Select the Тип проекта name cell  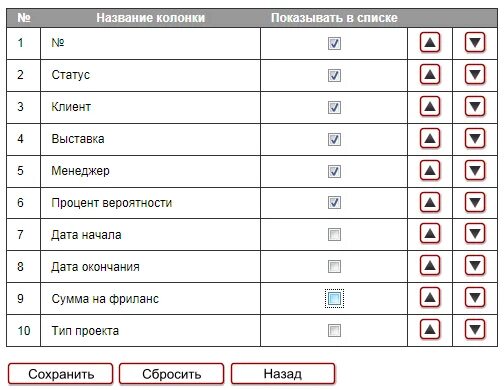150,331
